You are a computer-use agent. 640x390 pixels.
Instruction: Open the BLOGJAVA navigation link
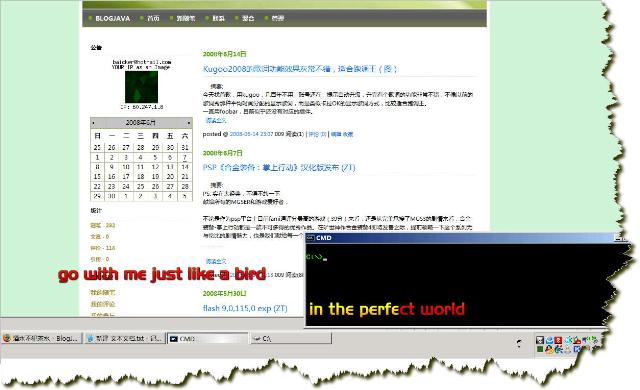tap(112, 18)
